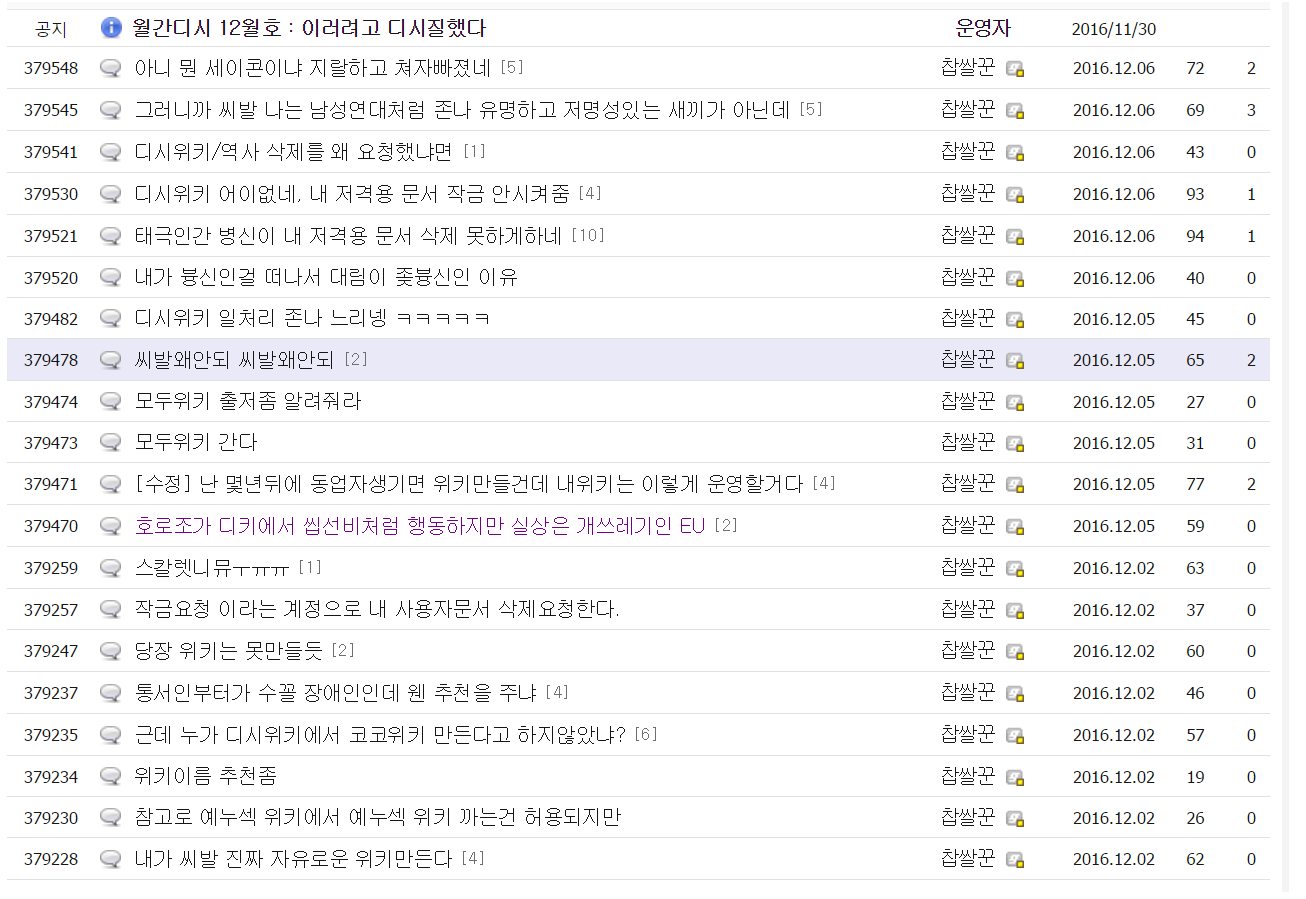Click author name '찹쌀꾼' on post 379482
Viewport: 1306px width, 899px height.
coord(968,319)
